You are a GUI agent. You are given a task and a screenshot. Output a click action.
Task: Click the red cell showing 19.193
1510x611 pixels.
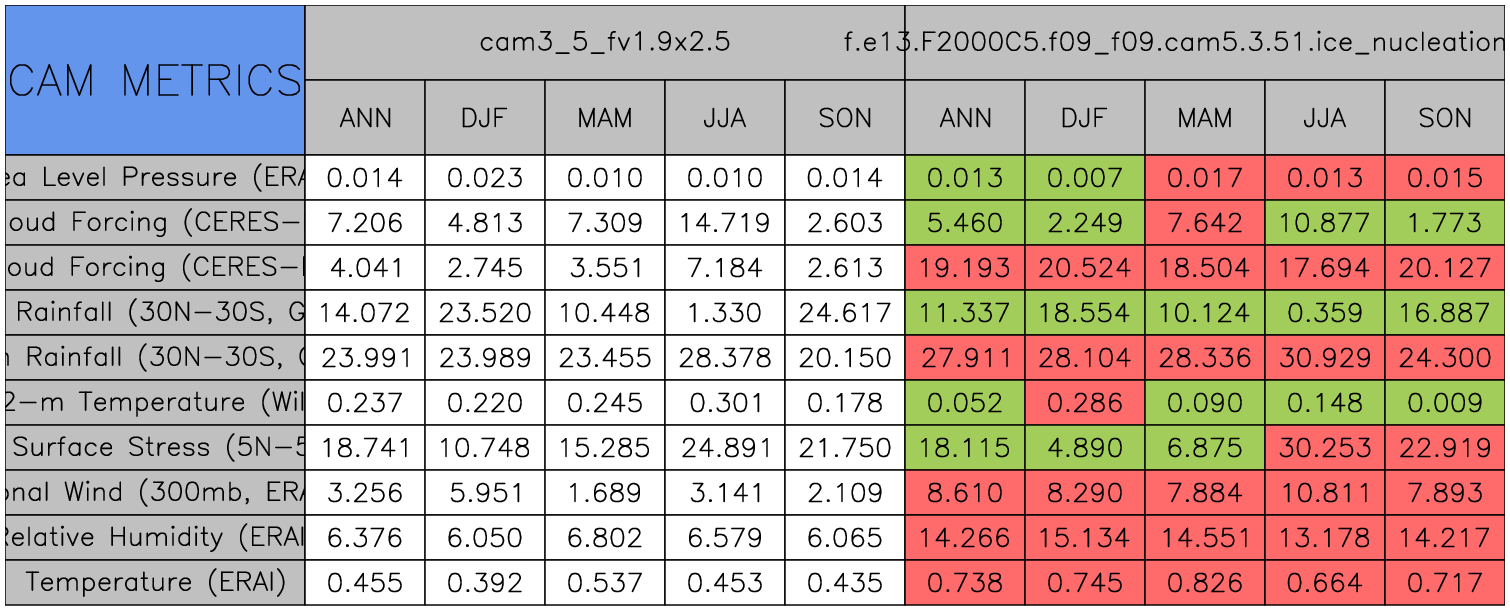coord(965,268)
